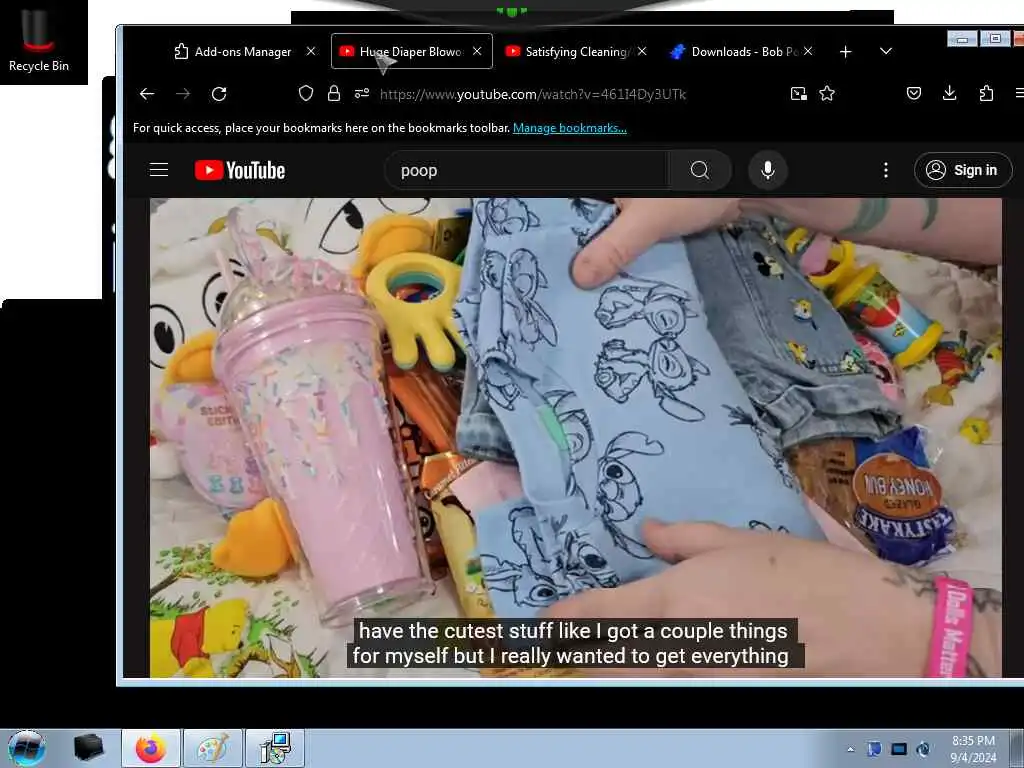Close the Huge Diaper Blowo tab

pos(477,51)
